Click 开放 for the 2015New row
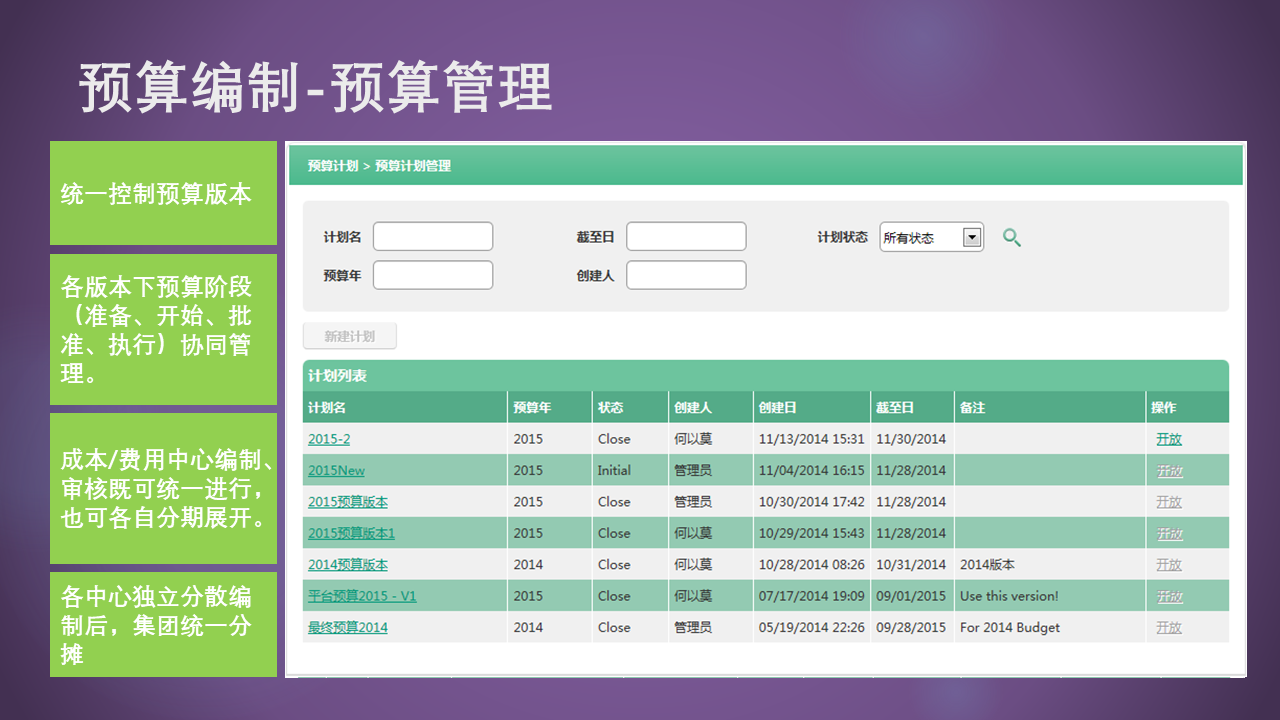1280x720 pixels. point(1169,470)
